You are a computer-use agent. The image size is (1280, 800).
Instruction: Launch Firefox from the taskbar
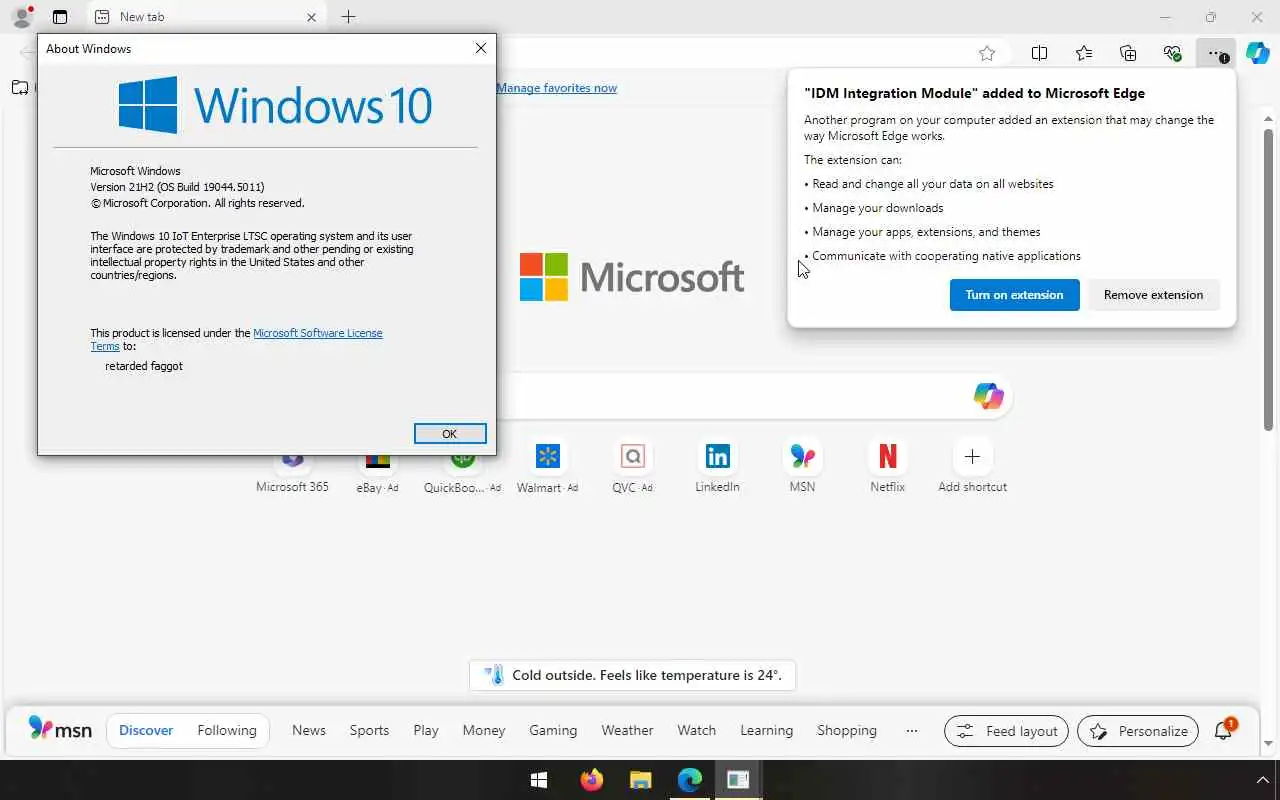(x=591, y=780)
